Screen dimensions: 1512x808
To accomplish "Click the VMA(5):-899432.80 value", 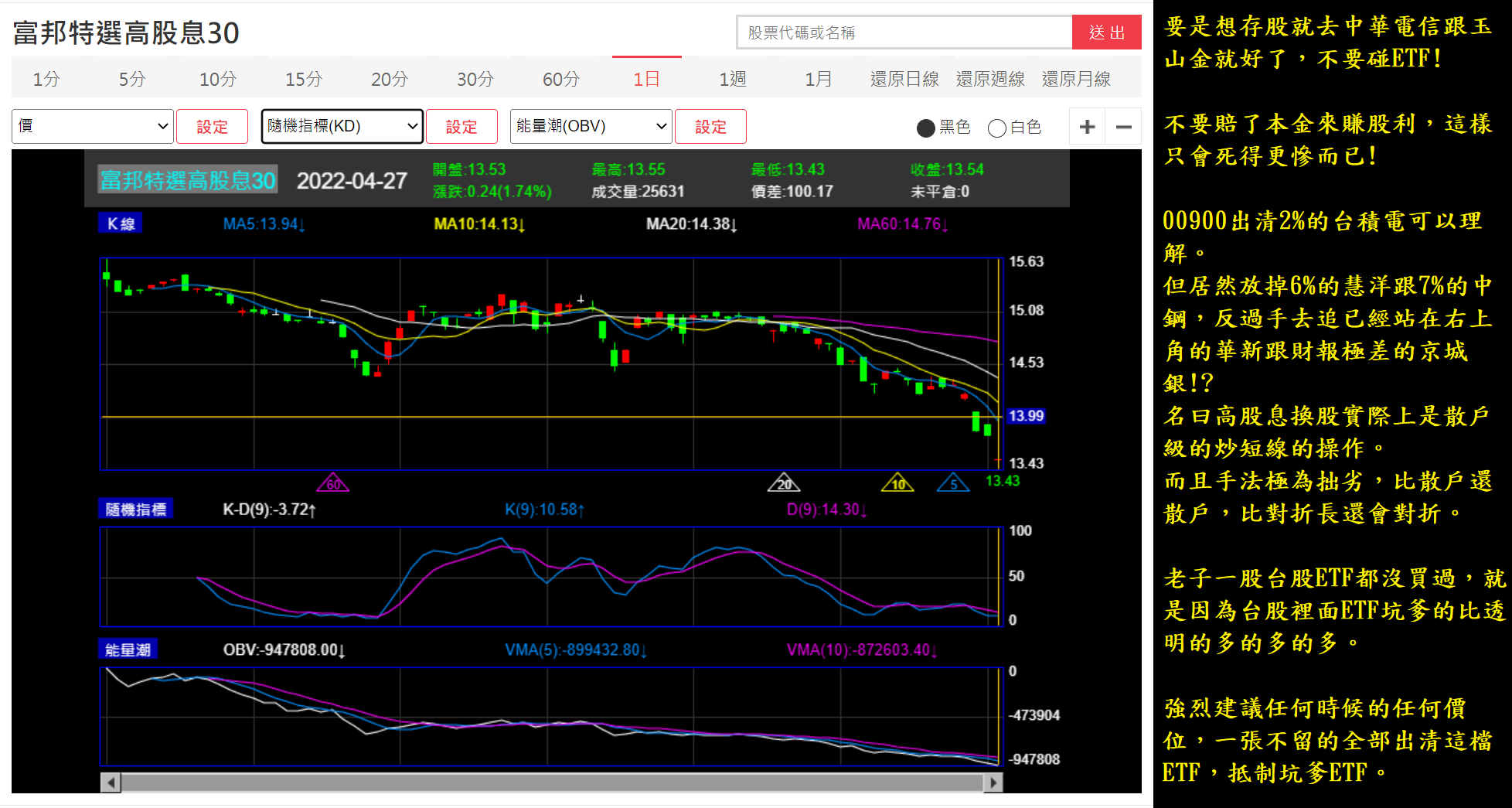I will (x=576, y=649).
